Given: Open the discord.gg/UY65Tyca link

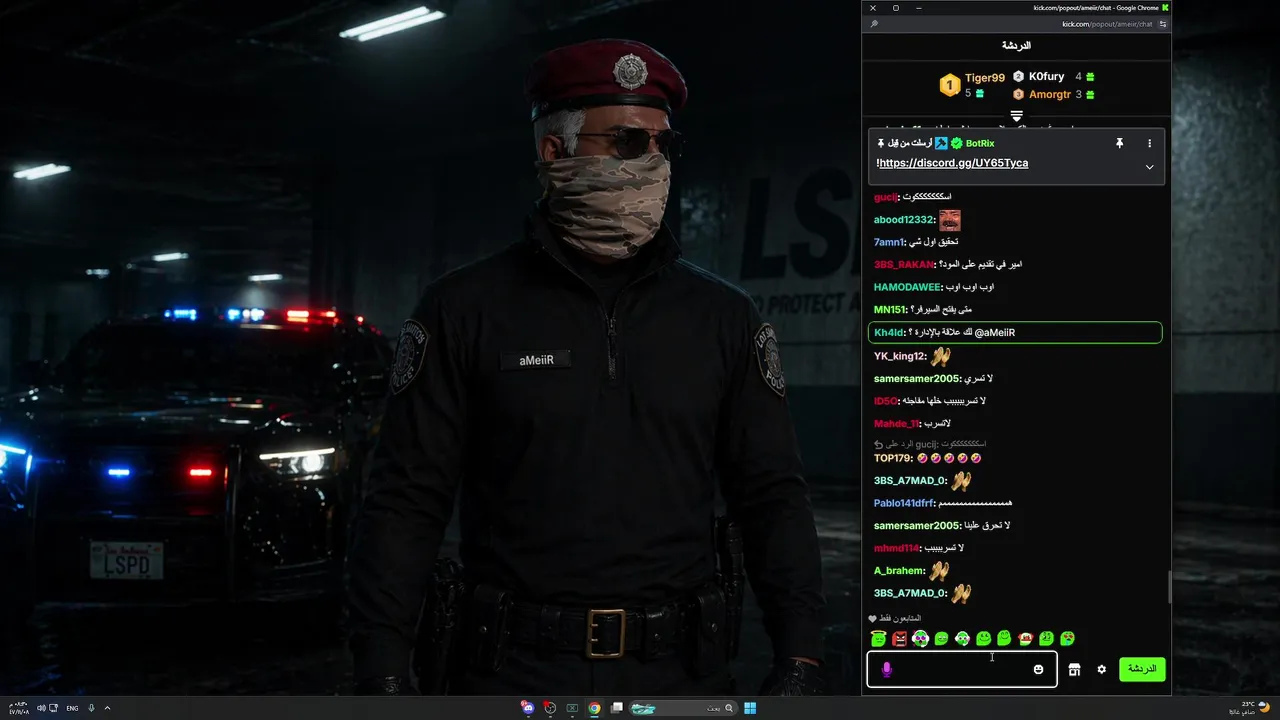Looking at the screenshot, I should (953, 163).
